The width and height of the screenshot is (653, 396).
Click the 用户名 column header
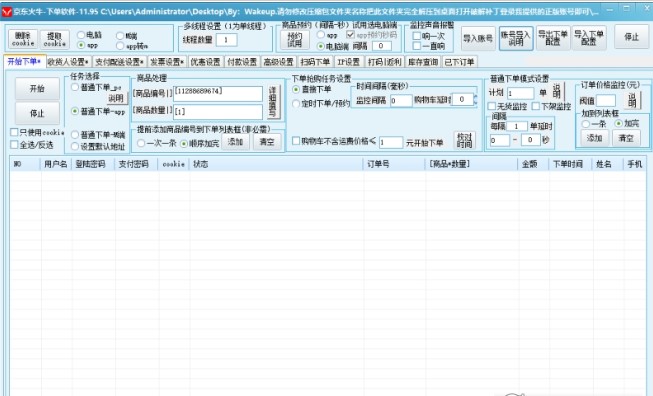[x=56, y=164]
